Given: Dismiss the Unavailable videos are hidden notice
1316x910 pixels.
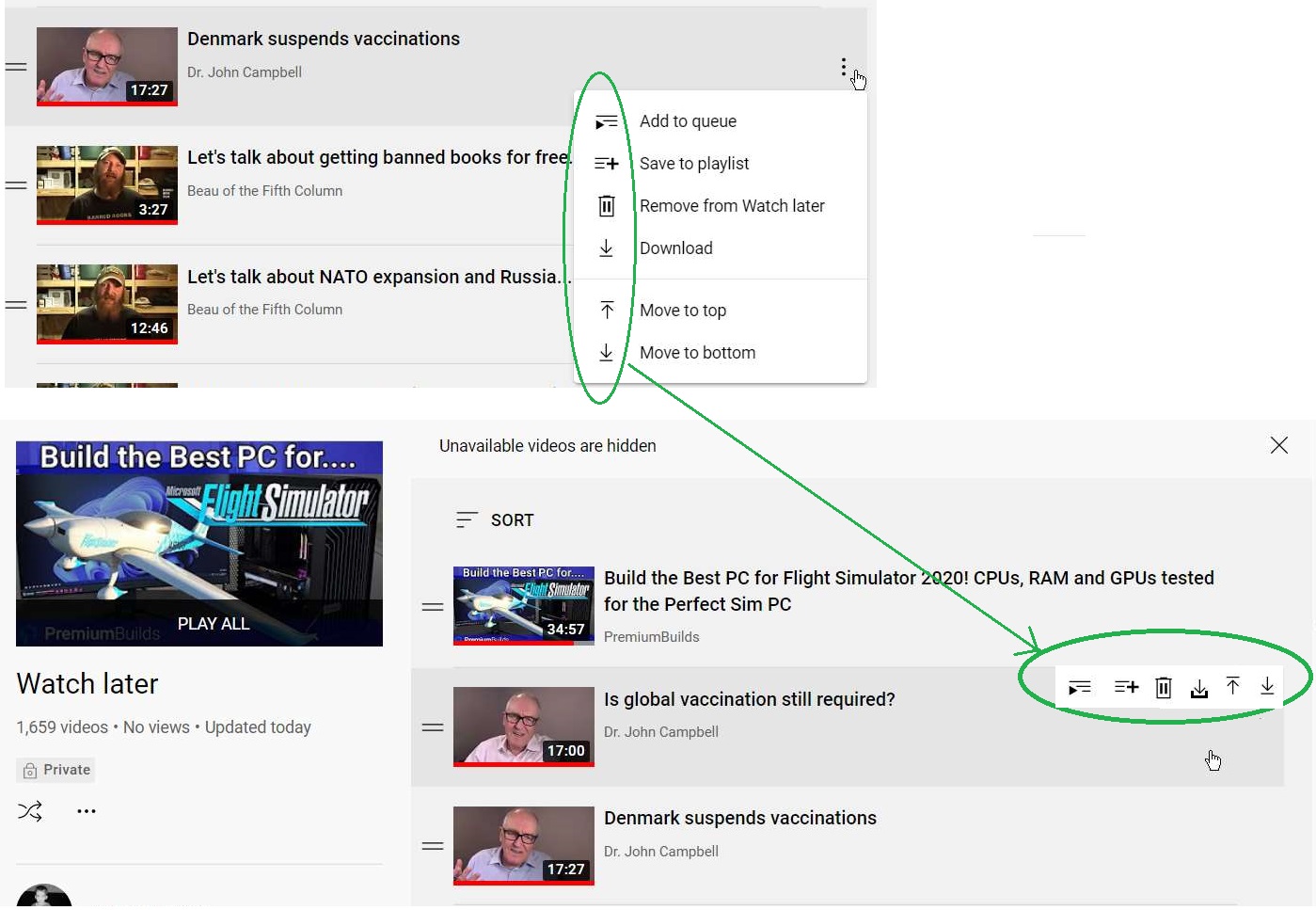Looking at the screenshot, I should 1278,445.
